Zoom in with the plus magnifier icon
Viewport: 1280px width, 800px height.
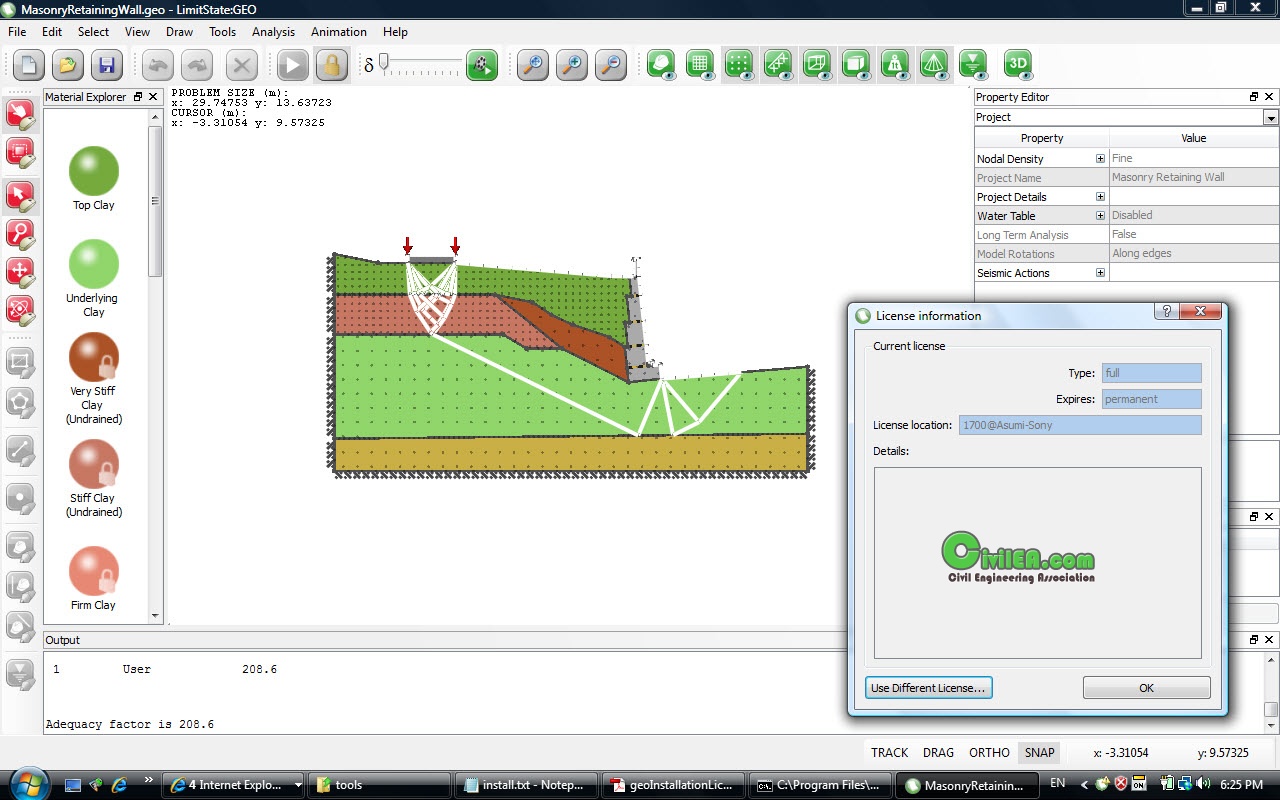572,66
